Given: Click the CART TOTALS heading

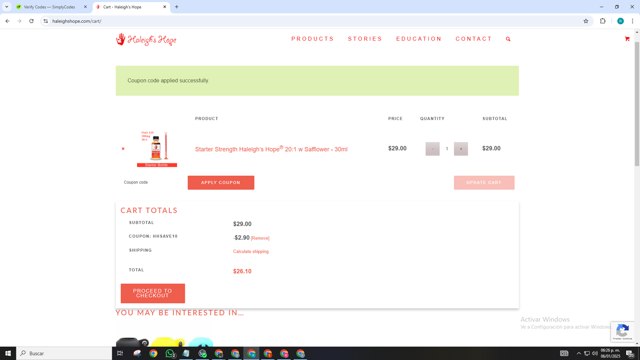Looking at the screenshot, I should (x=149, y=210).
